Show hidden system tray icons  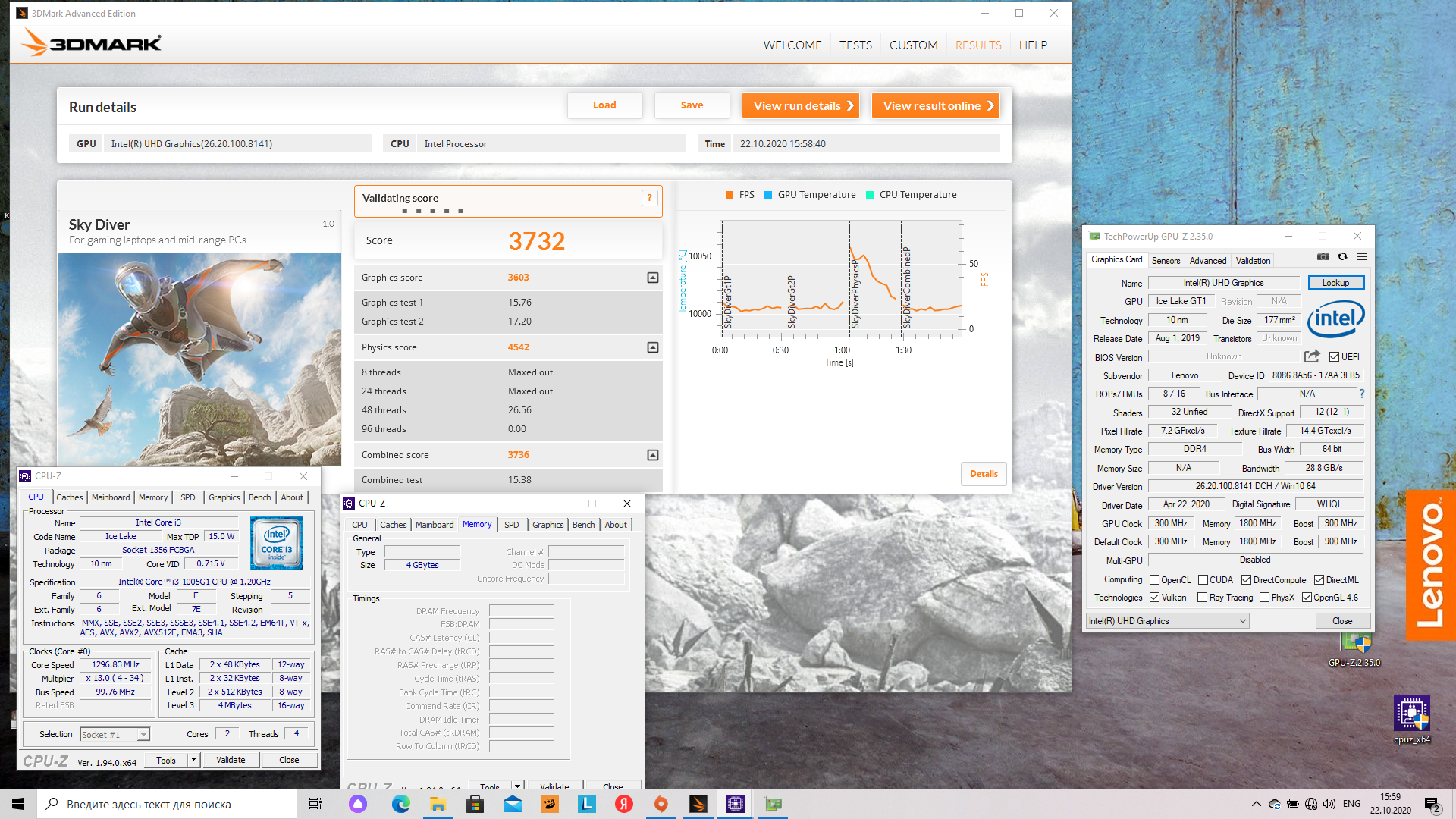tap(1257, 804)
